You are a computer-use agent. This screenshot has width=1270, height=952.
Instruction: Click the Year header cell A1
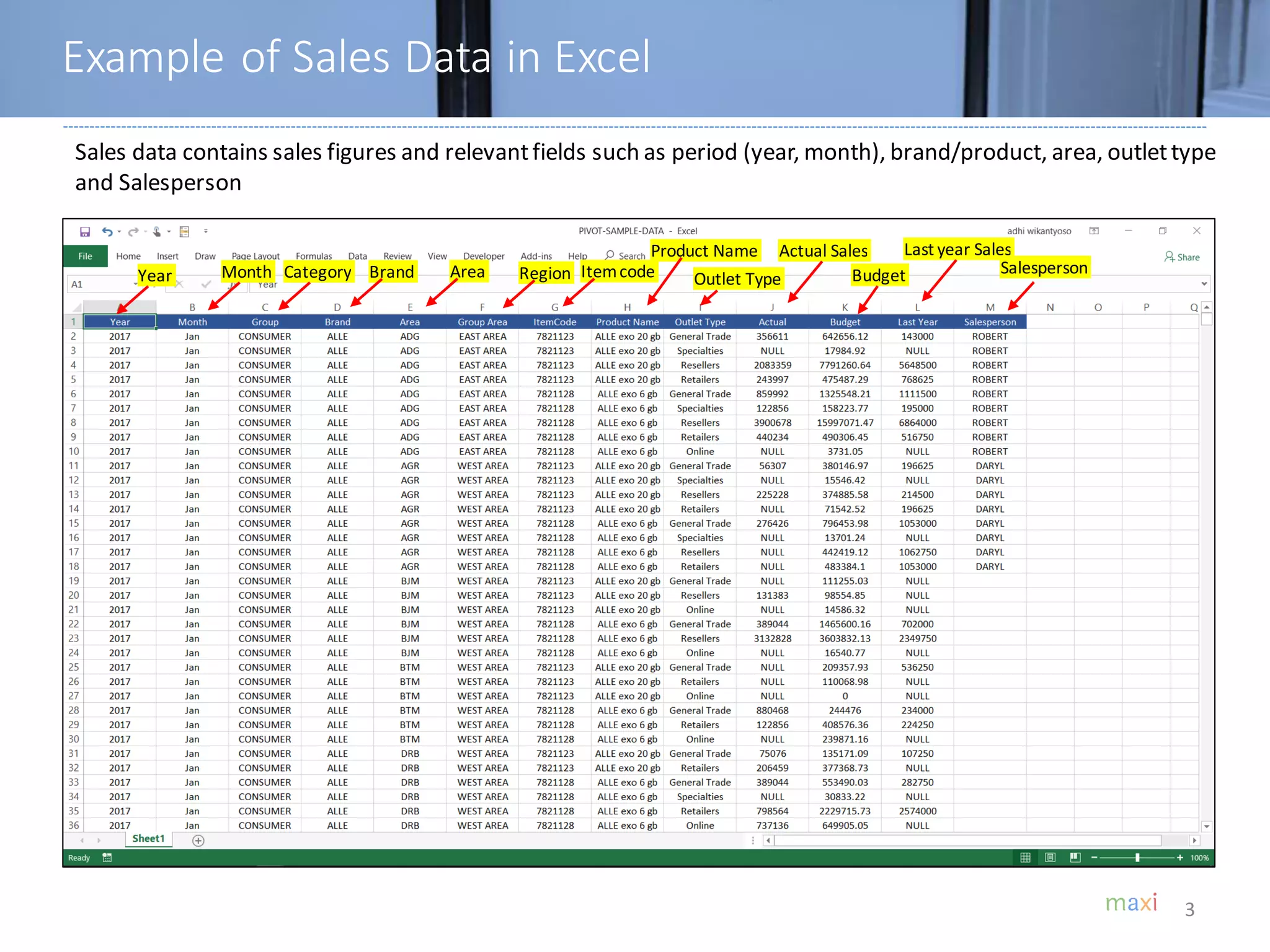coord(120,322)
